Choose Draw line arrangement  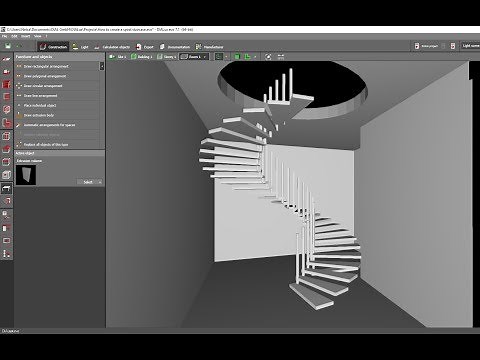[57, 96]
